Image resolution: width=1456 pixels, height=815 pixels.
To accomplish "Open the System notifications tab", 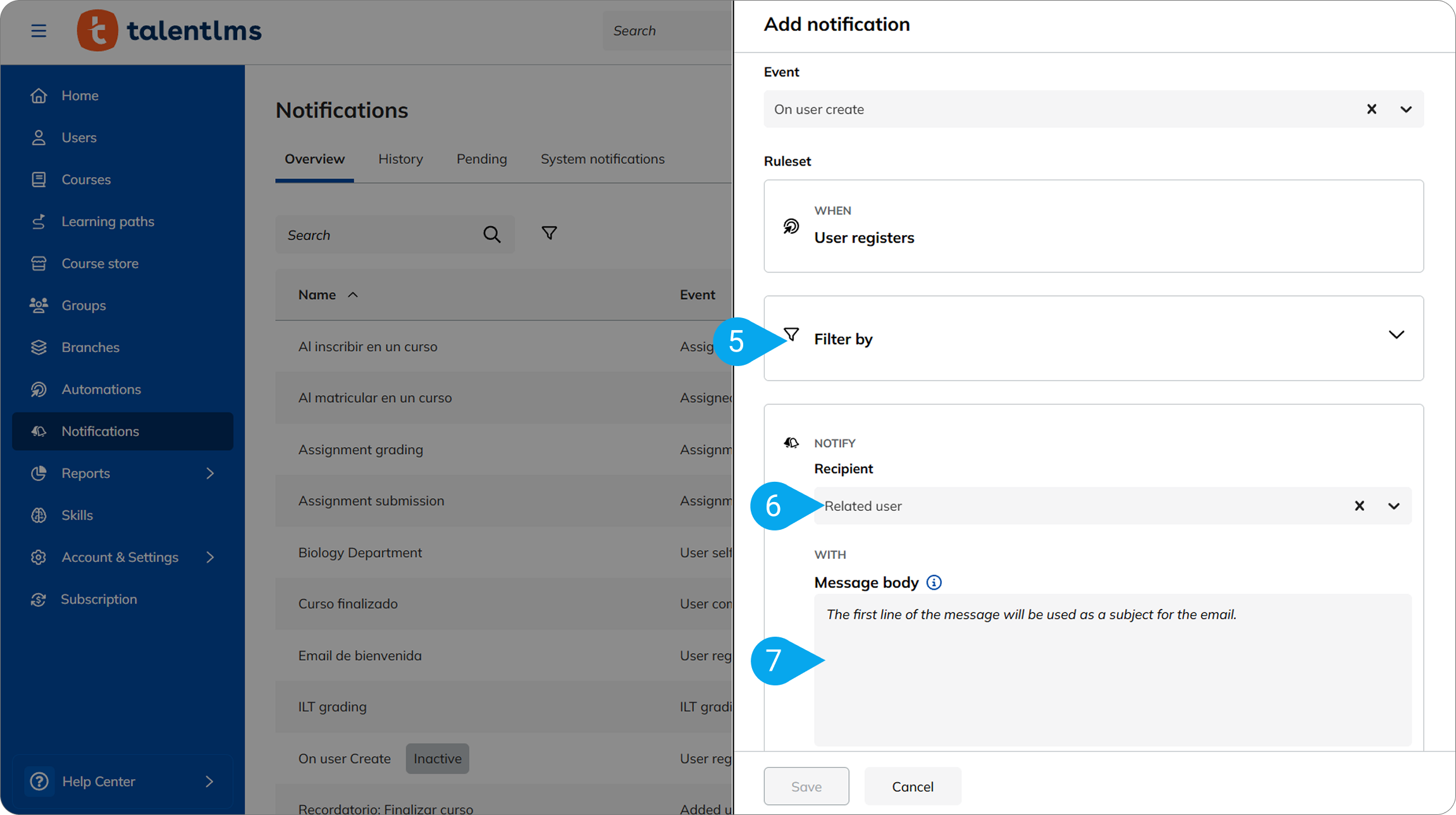I will pyautogui.click(x=602, y=159).
